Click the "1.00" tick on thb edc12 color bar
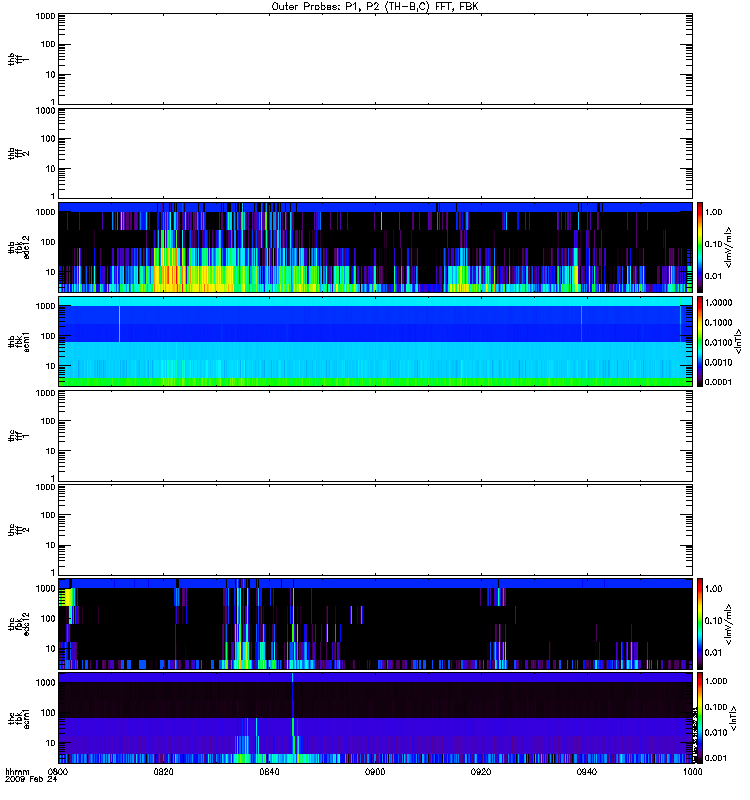750x800 pixels. click(x=714, y=212)
